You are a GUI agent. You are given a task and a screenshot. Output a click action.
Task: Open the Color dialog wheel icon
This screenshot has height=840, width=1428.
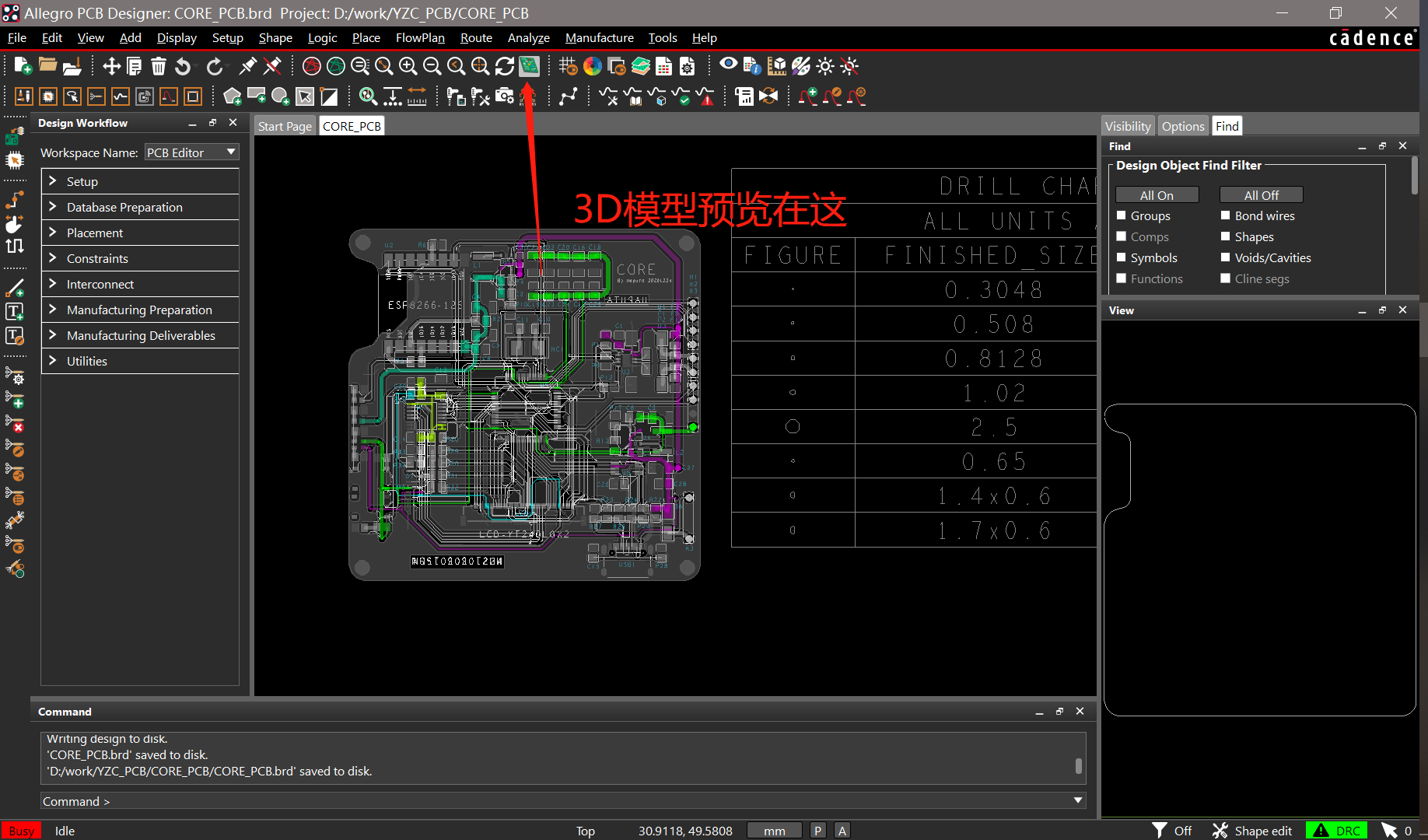(592, 66)
